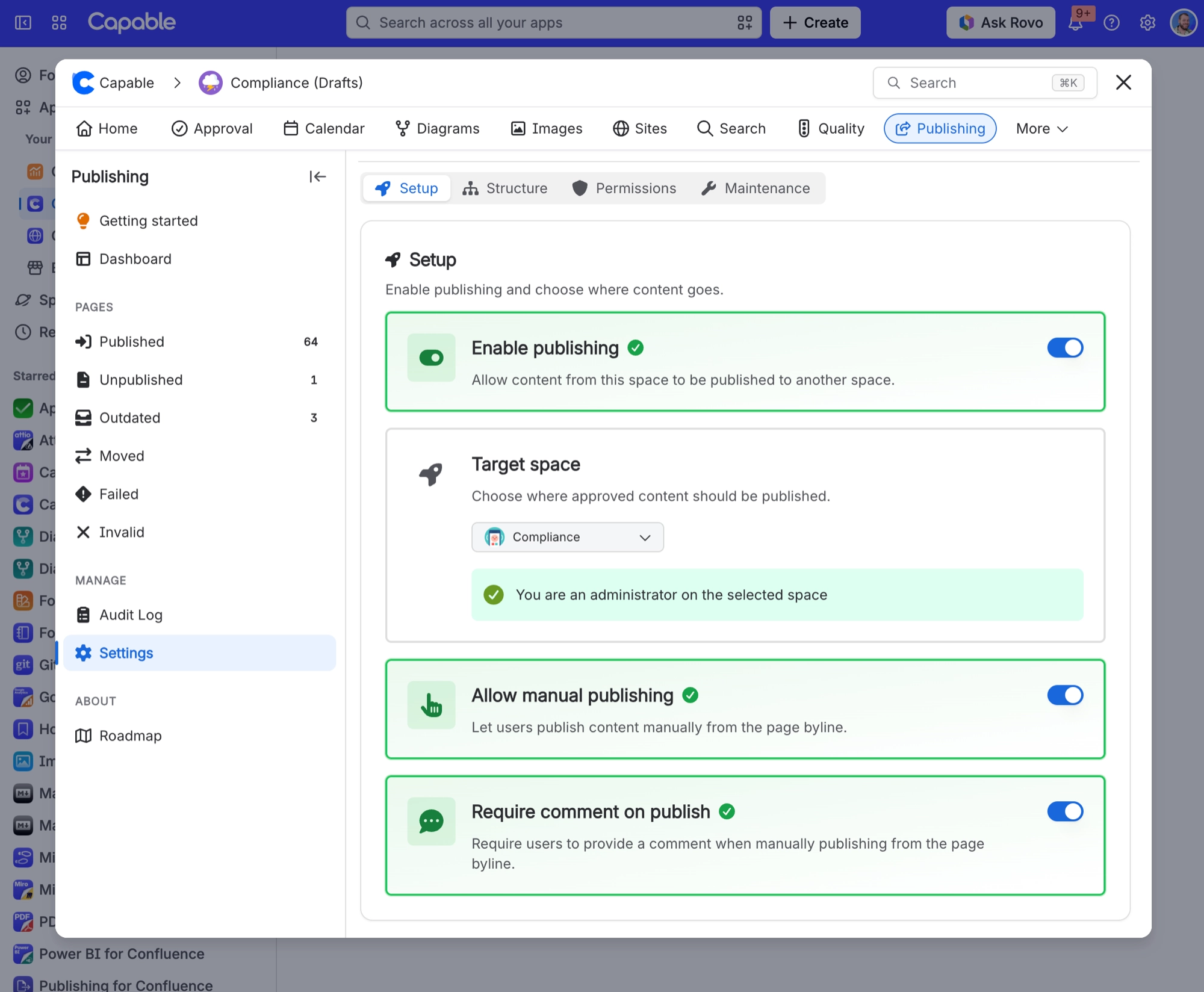Open the Search navigation item
Viewport: 1204px width, 992px height.
tap(731, 129)
